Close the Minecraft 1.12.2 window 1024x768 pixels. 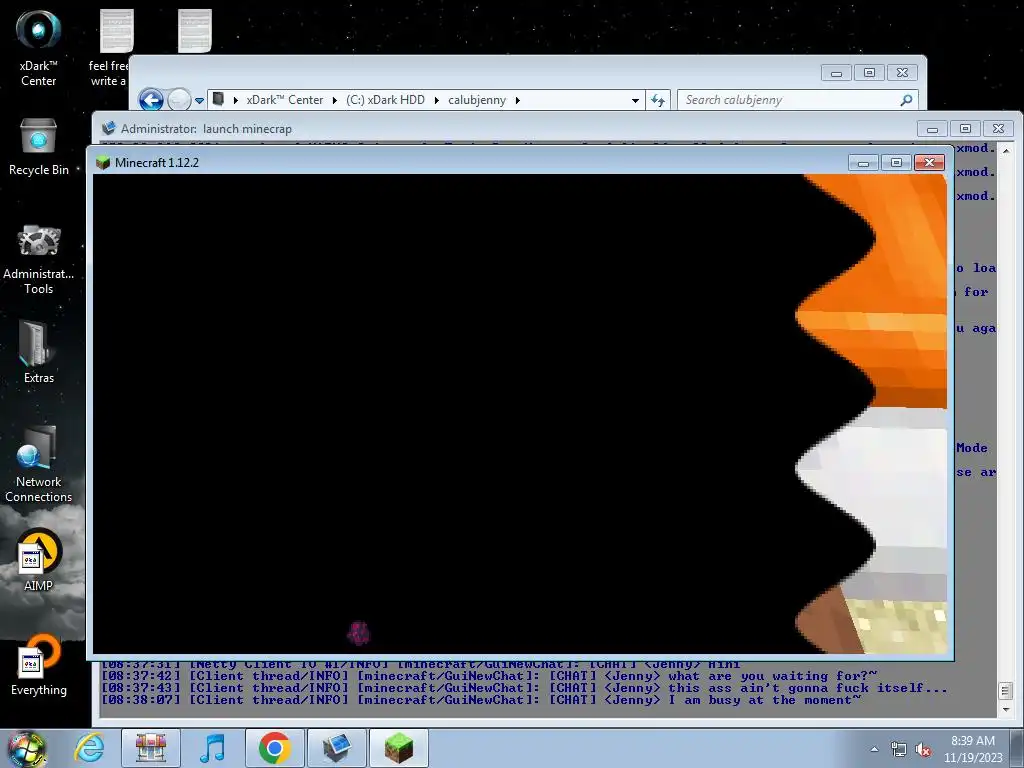pos(929,163)
